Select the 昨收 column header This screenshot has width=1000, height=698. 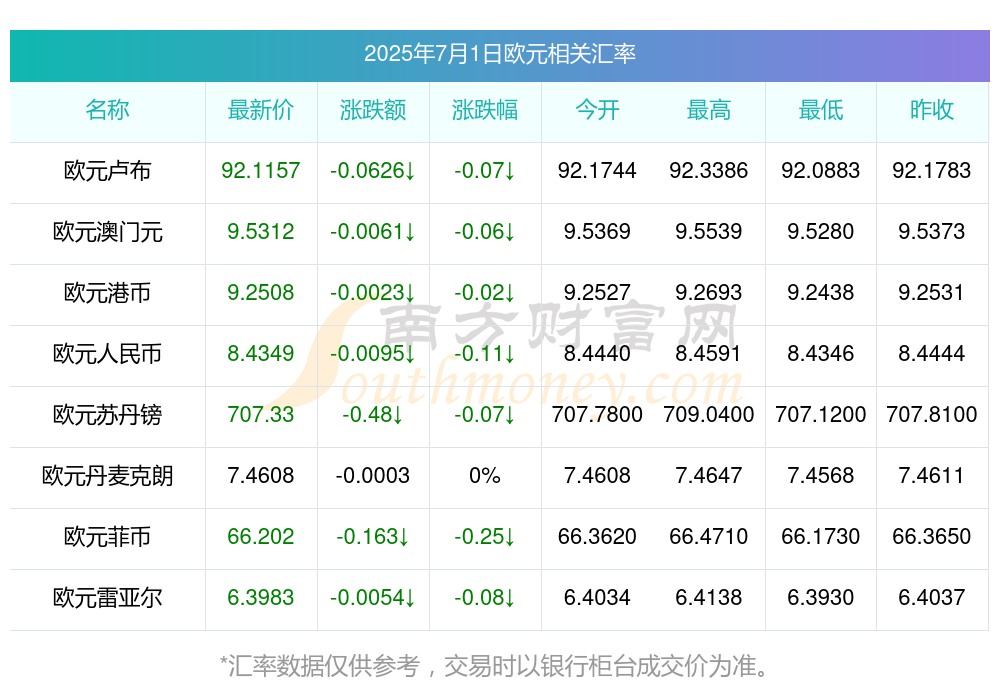931,110
